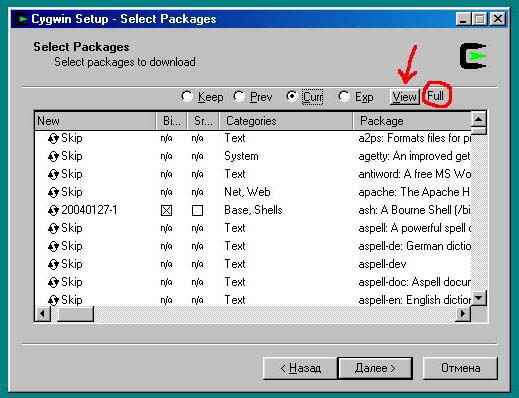Click the horizontal scrollbar left arrow
This screenshot has width=519, height=398.
click(x=43, y=314)
